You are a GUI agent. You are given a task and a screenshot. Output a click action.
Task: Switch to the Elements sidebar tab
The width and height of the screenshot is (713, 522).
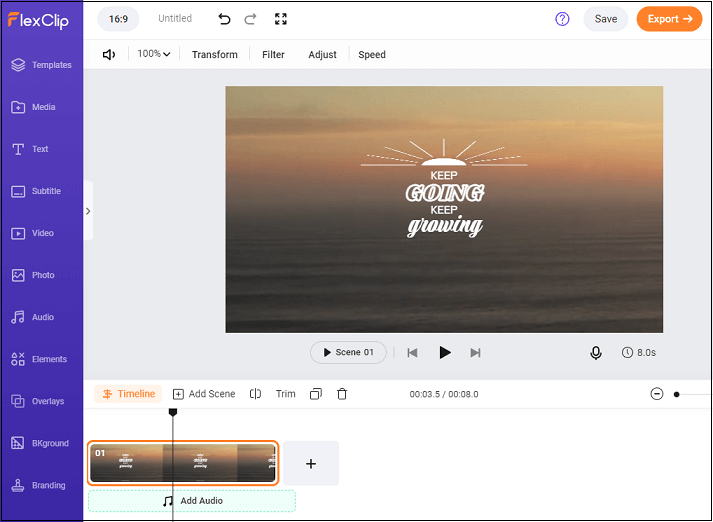click(41, 359)
